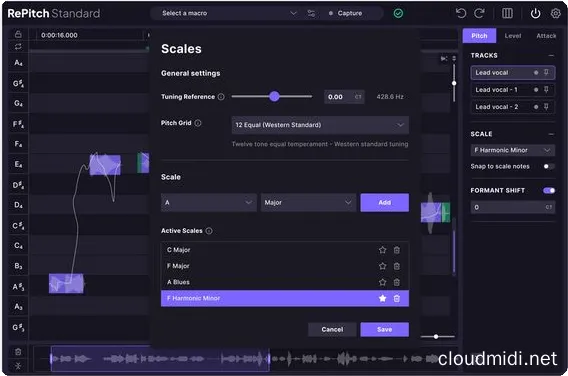Click the Tuning Reference 0.00 value field
Screen dimensions: 568x376
[344, 97]
